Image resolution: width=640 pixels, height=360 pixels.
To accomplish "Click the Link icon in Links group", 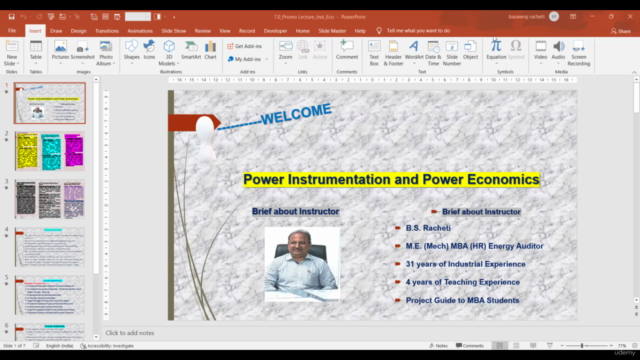I will (303, 46).
